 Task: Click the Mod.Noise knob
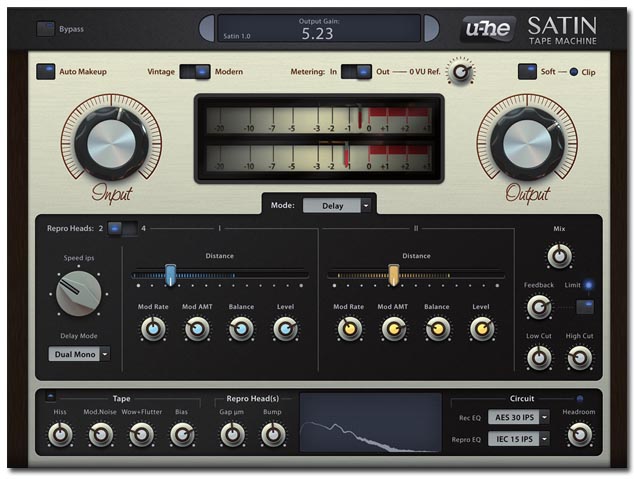100,435
